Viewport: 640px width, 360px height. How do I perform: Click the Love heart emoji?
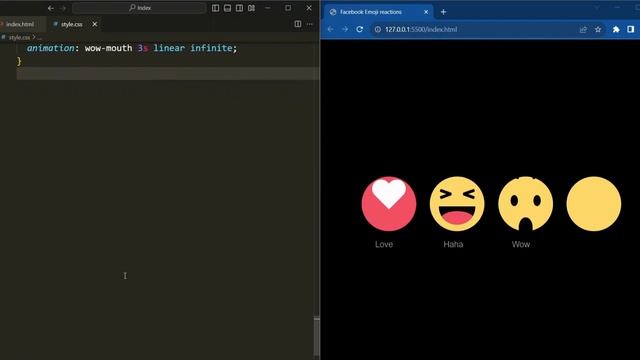[x=389, y=204]
